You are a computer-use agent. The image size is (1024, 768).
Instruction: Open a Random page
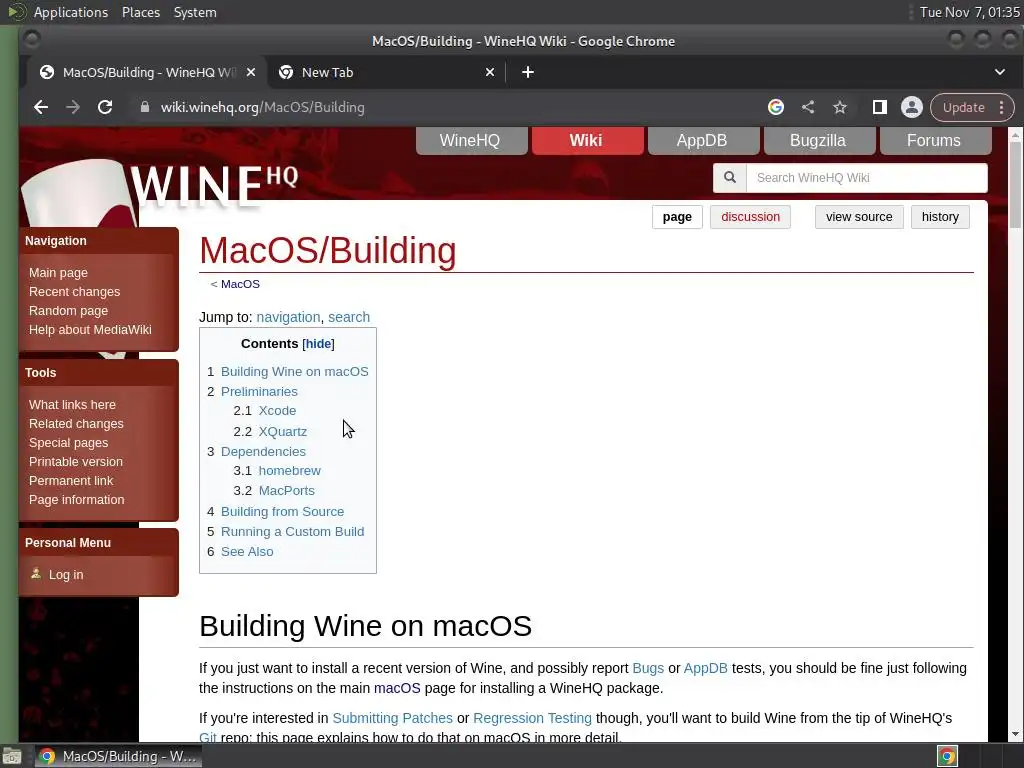(x=69, y=311)
